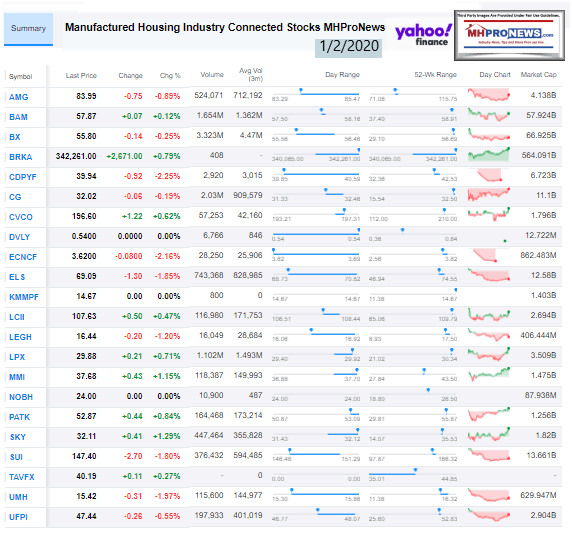Open the LCII ticker link
The image size is (572, 535).
[x=17, y=317]
